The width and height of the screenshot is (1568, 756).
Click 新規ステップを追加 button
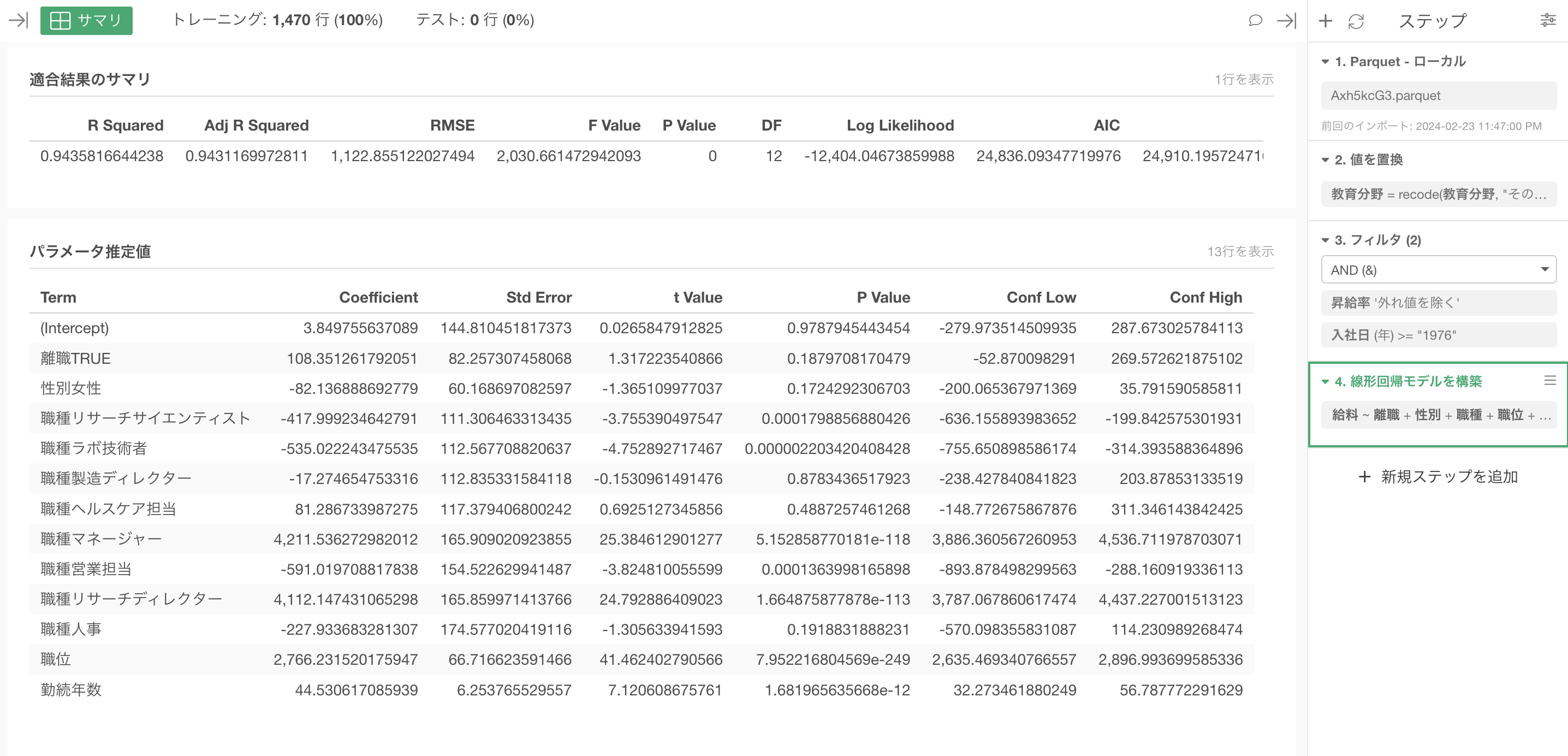click(1438, 476)
